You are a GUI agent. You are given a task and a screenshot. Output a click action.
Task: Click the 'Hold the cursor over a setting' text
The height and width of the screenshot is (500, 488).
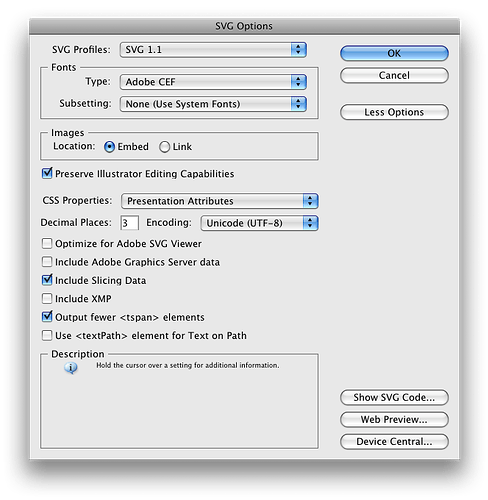pos(188,365)
